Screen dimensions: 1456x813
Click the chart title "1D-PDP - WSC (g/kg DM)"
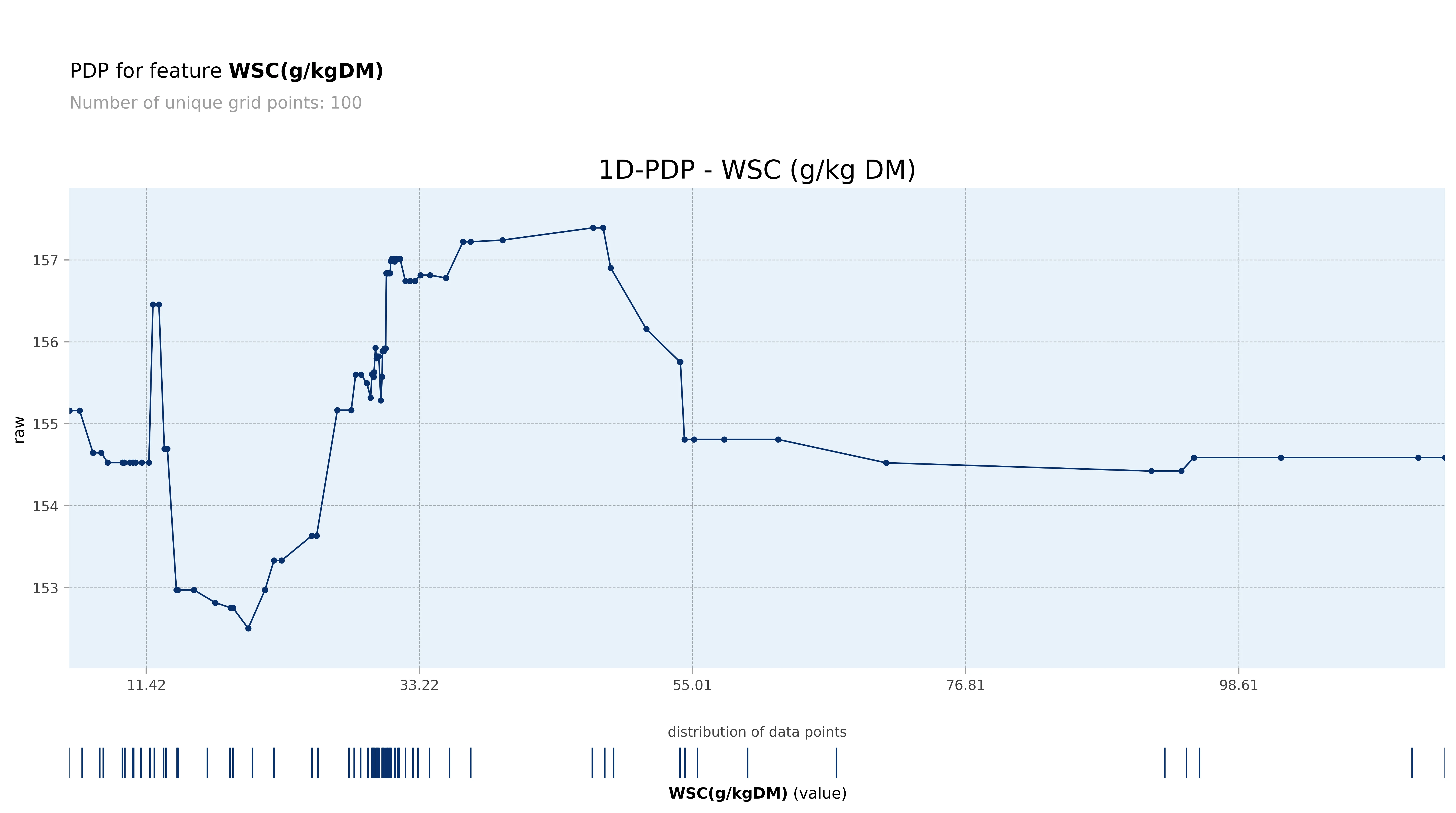click(757, 170)
